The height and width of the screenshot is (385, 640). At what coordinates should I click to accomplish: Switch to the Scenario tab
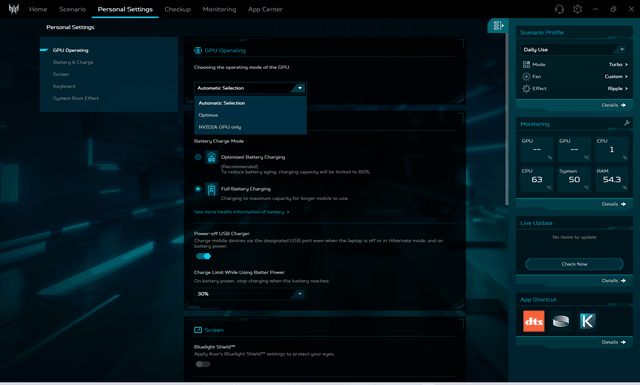(72, 9)
